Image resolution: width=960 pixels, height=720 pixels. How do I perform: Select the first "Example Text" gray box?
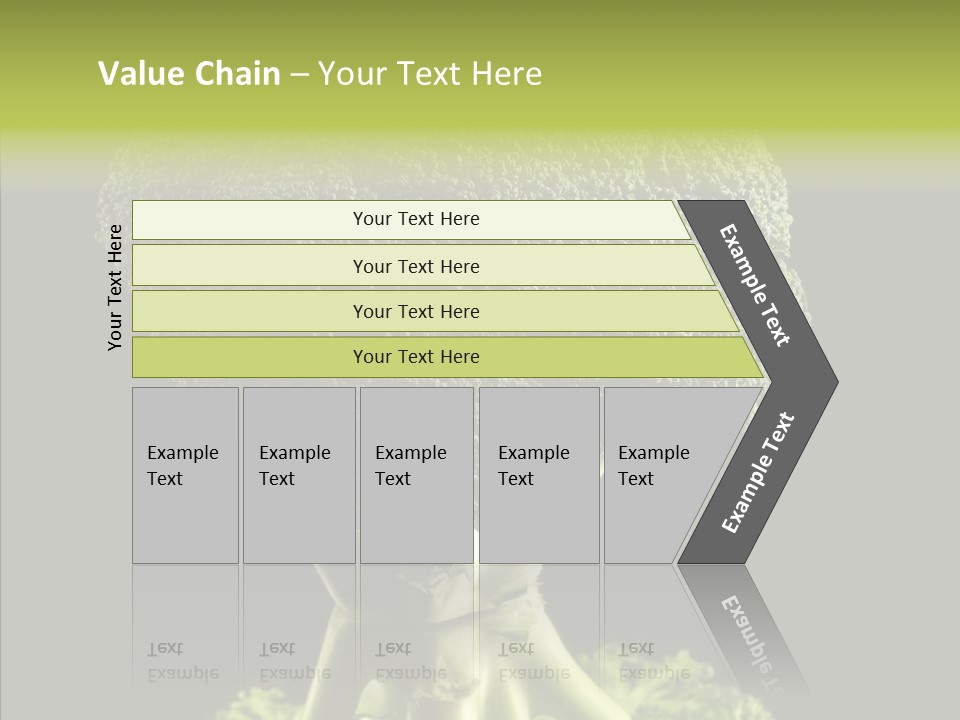tap(184, 475)
